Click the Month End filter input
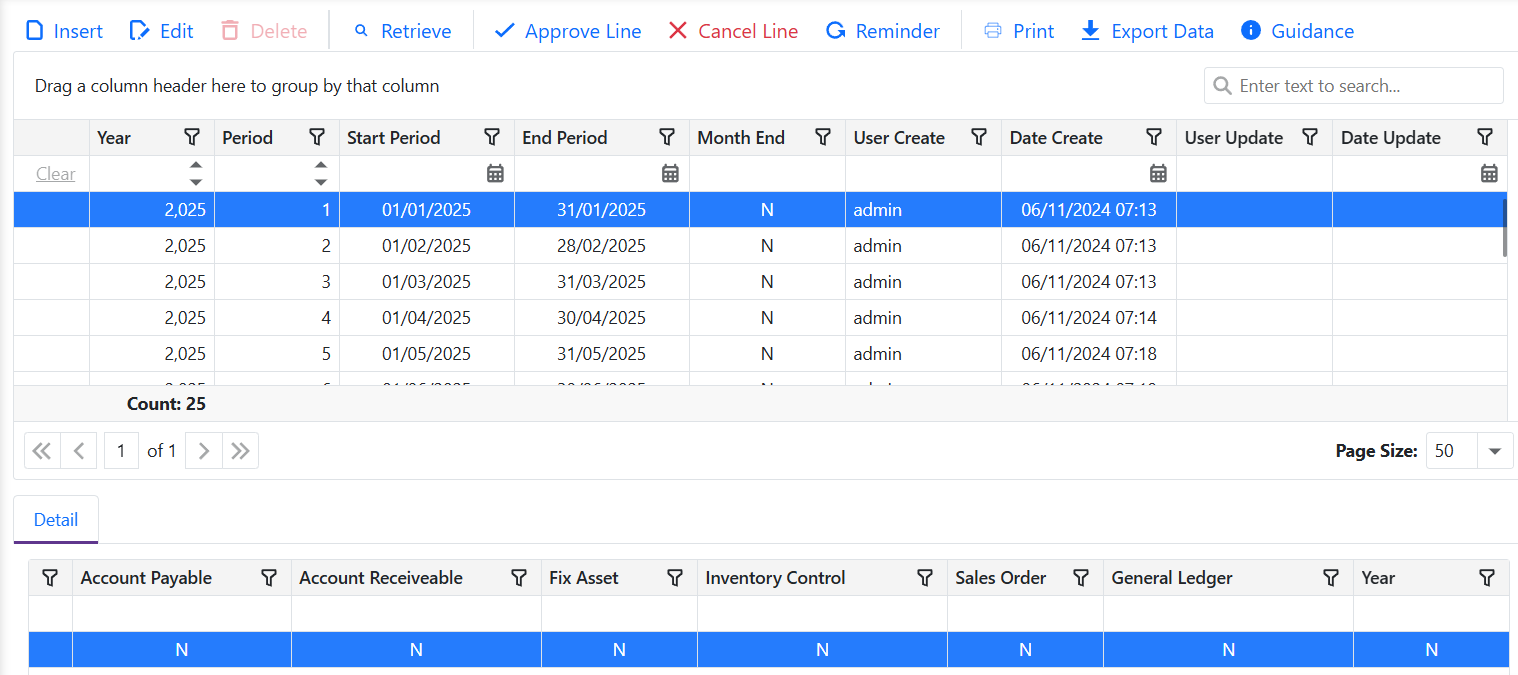The width and height of the screenshot is (1518, 675). pos(767,173)
